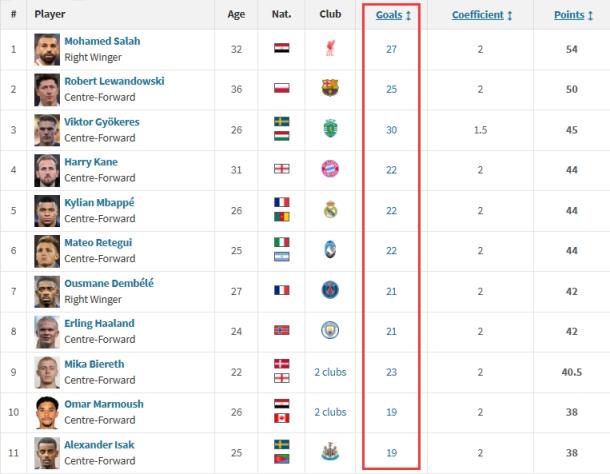Click Mika Biereth's '2 clubs' link
610x474 pixels.
(330, 372)
